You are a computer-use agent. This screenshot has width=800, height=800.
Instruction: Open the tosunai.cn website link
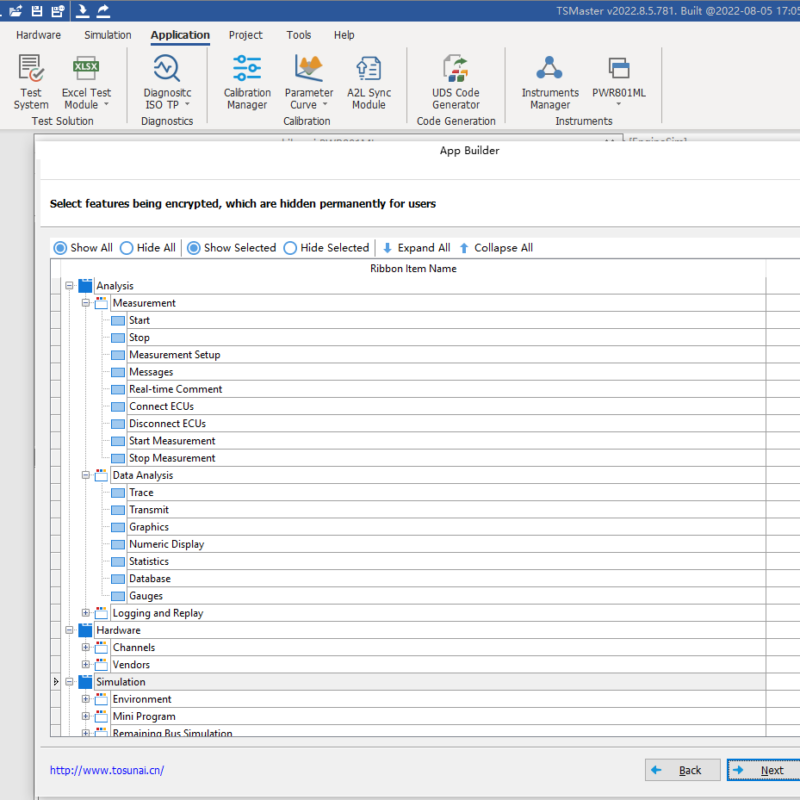pyautogui.click(x=107, y=770)
